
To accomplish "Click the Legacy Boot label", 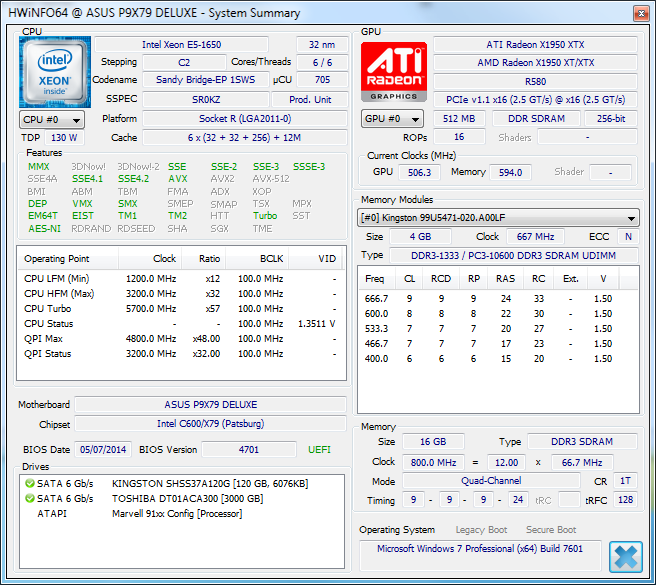I will pyautogui.click(x=481, y=530).
